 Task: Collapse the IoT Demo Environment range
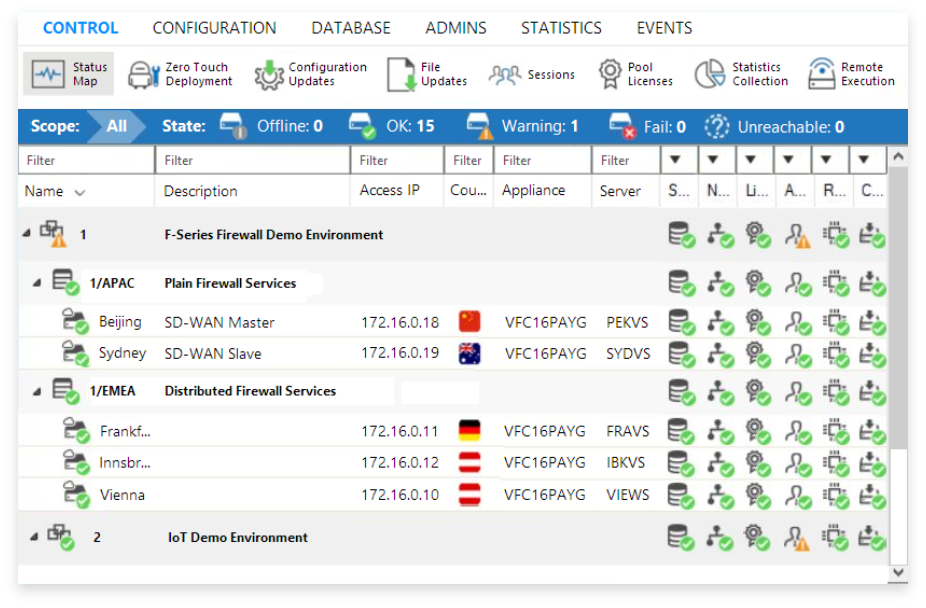click(x=34, y=537)
